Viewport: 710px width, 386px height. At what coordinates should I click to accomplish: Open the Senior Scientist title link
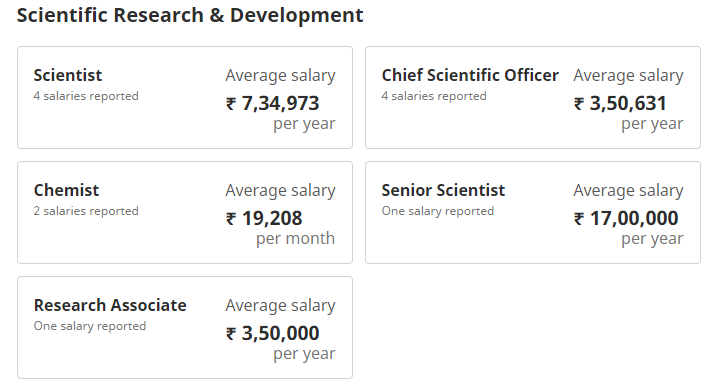point(443,190)
